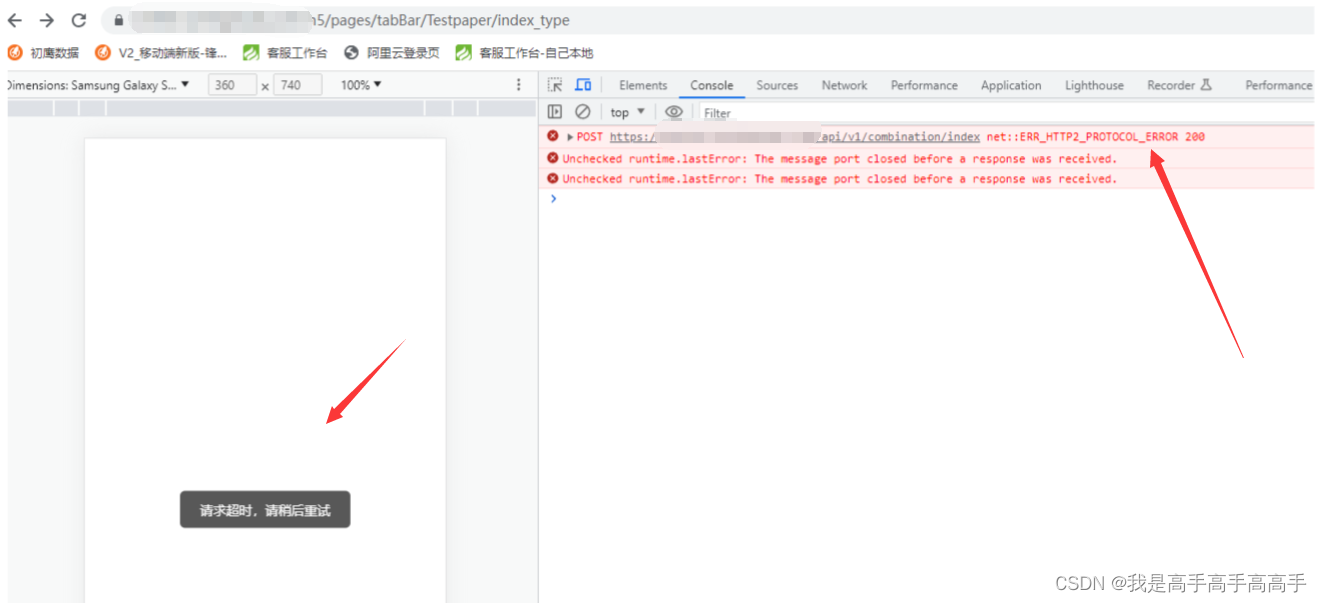Viewport: 1322px width, 603px height.
Task: Switch to the Elements tab
Action: pos(643,85)
